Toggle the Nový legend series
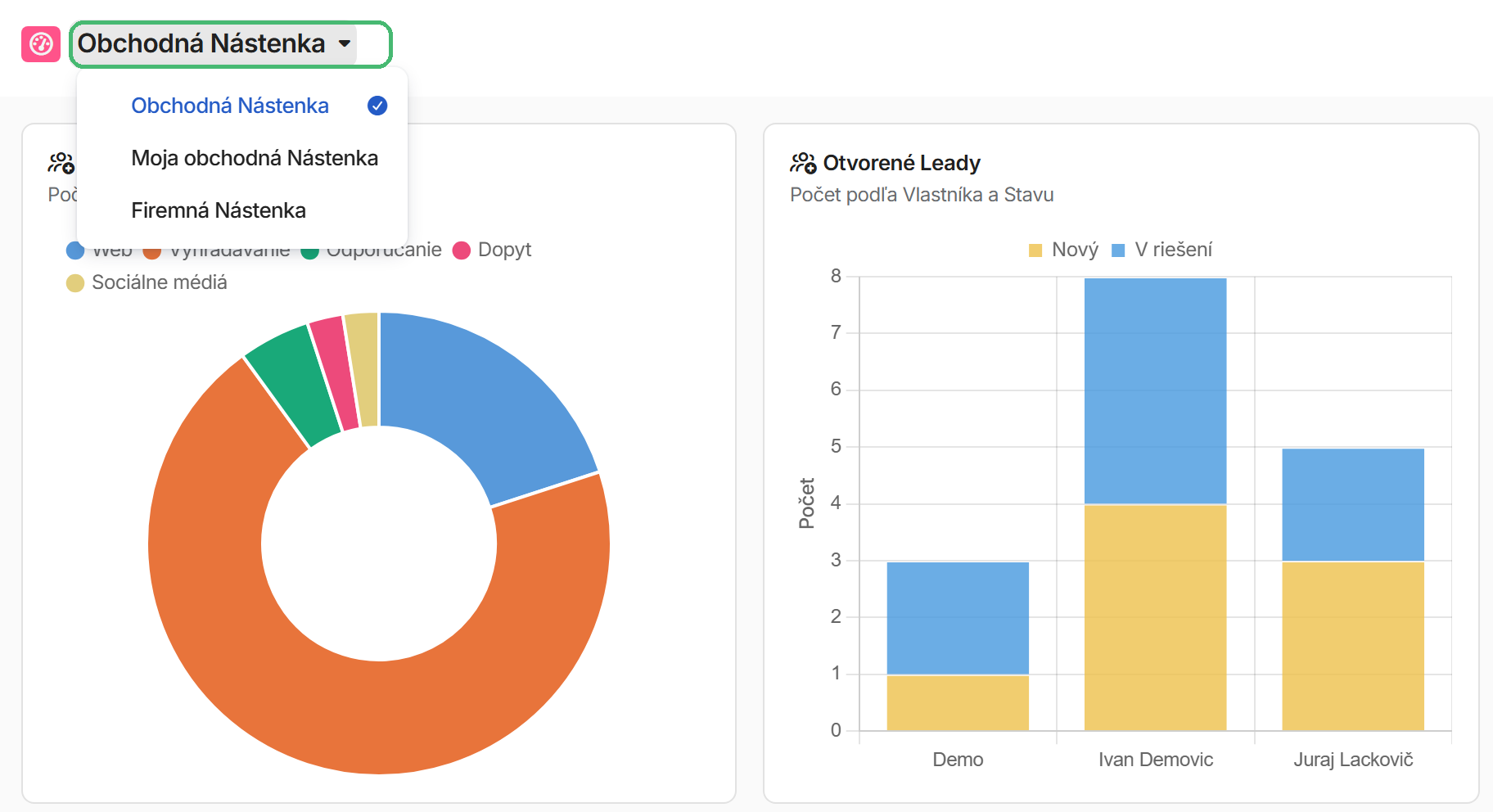The height and width of the screenshot is (812, 1493). [x=1063, y=250]
